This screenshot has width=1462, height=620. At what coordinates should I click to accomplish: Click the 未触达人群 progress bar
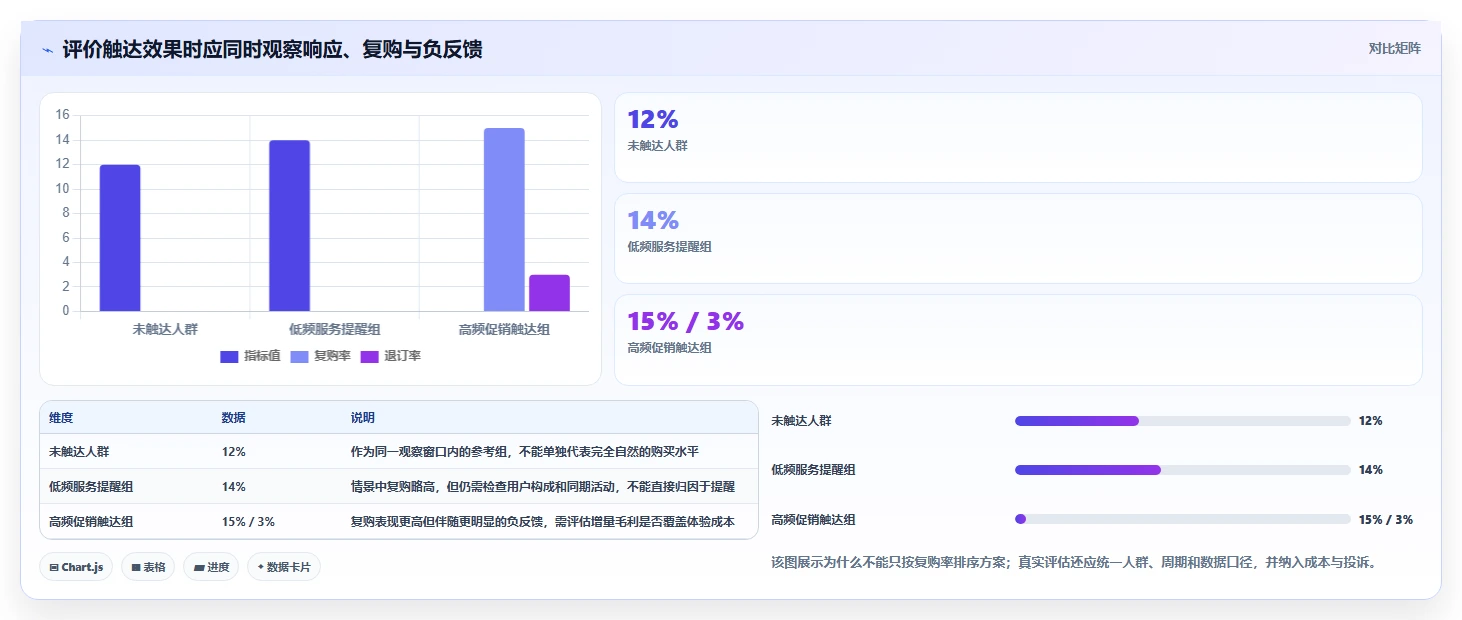[1183, 421]
